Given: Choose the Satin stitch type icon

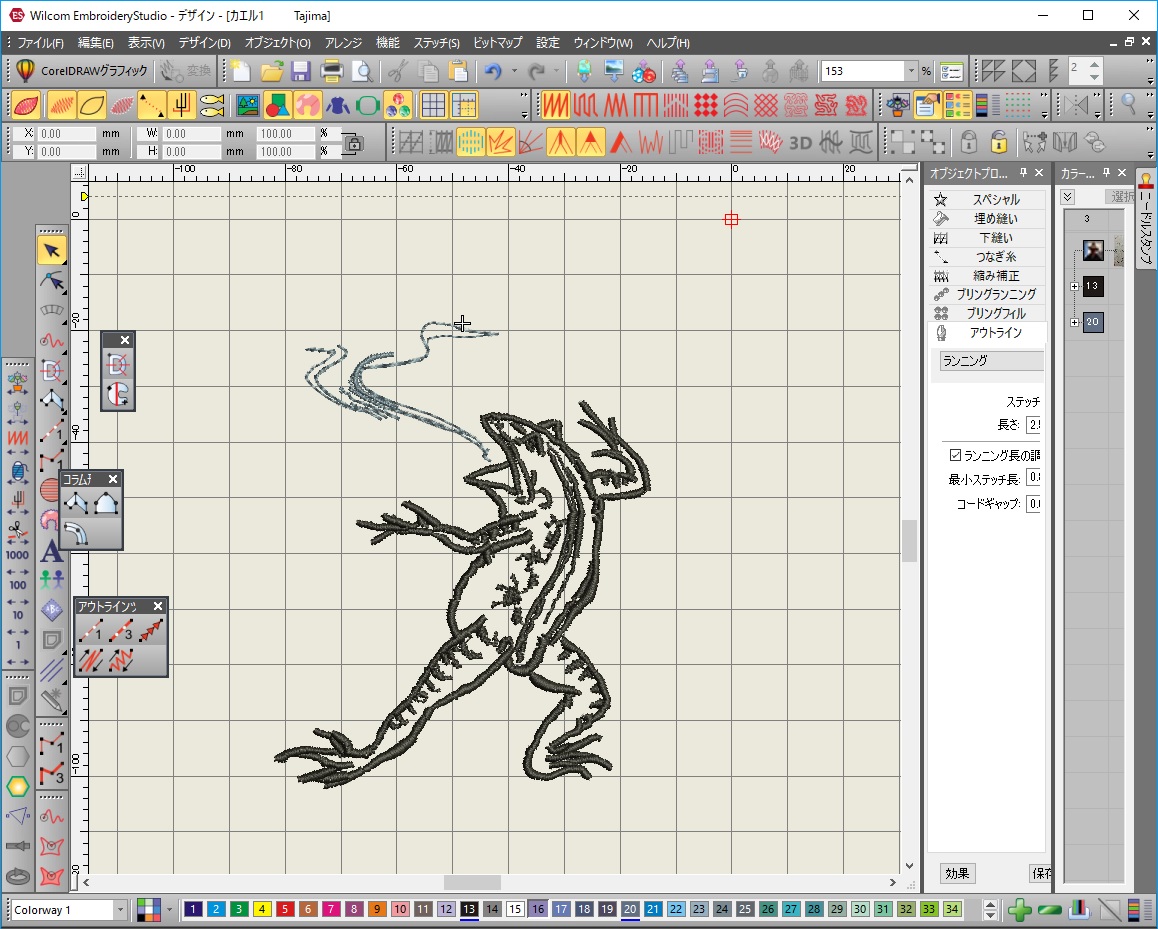Looking at the screenshot, I should click(x=555, y=106).
